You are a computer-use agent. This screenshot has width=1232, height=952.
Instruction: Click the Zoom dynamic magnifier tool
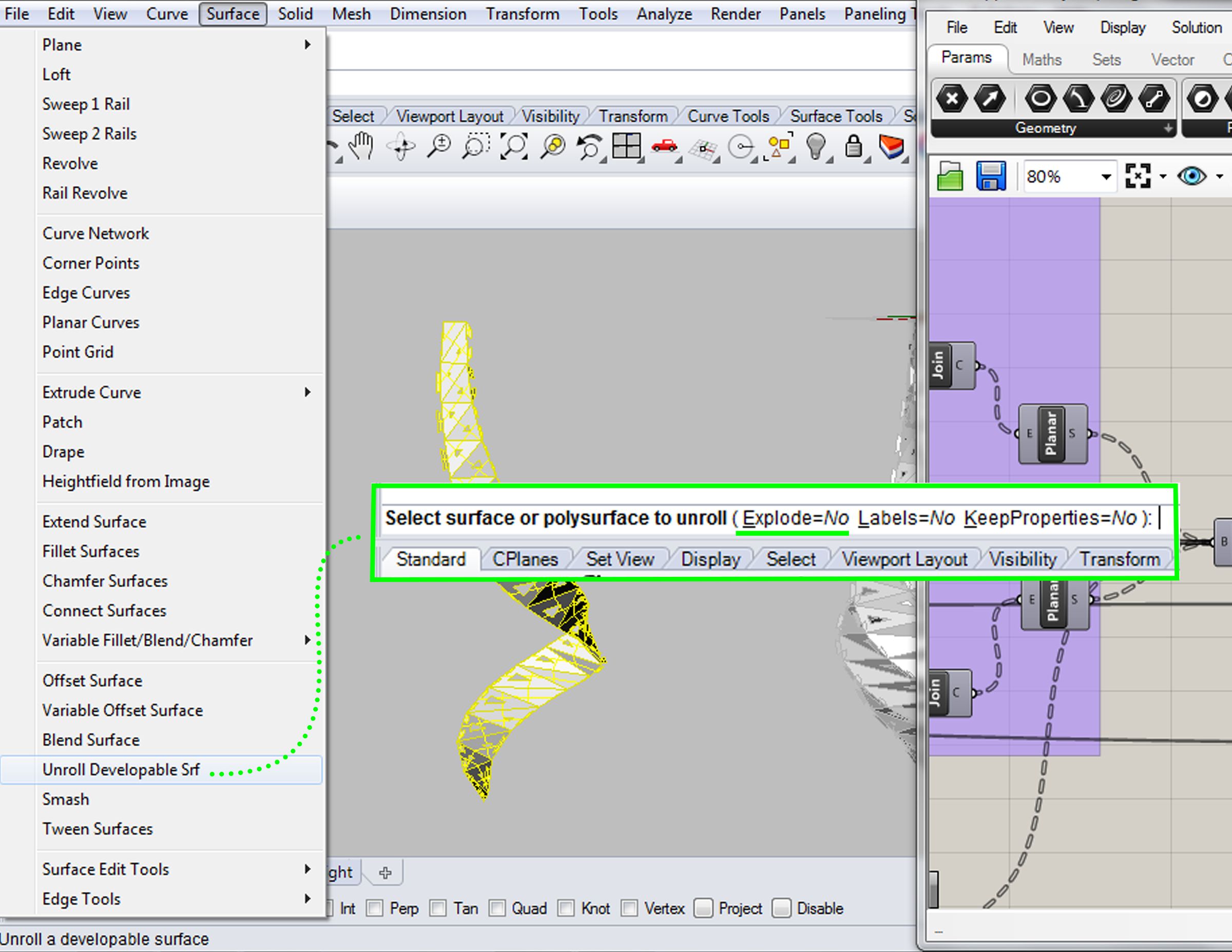[439, 146]
